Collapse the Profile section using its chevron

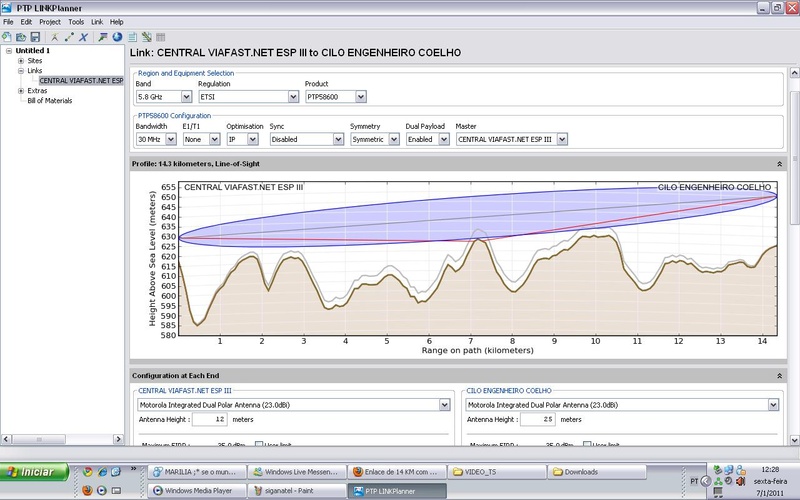(778, 163)
